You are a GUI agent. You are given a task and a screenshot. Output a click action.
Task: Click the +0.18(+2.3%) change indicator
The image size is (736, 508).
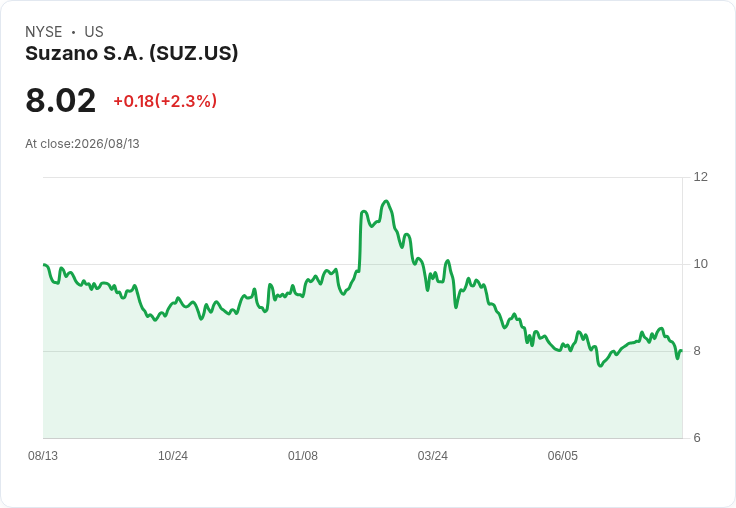click(165, 101)
